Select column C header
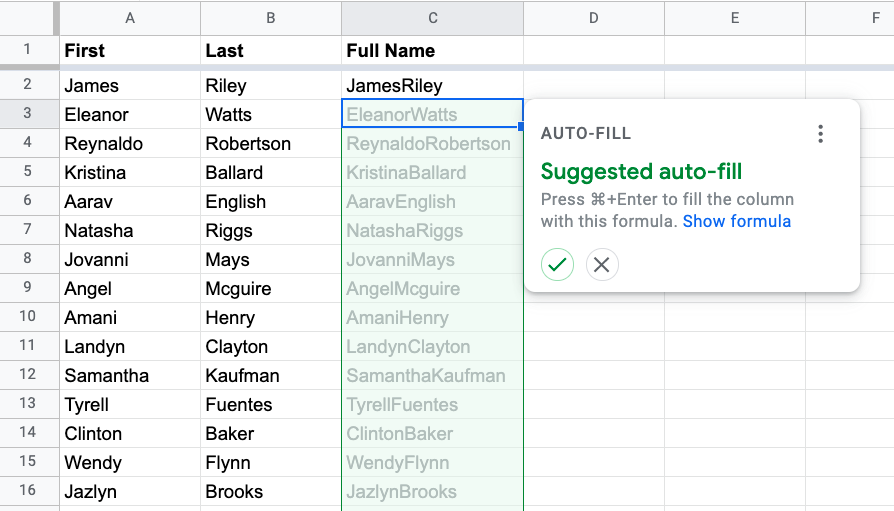This screenshot has height=511, width=894. point(433,18)
